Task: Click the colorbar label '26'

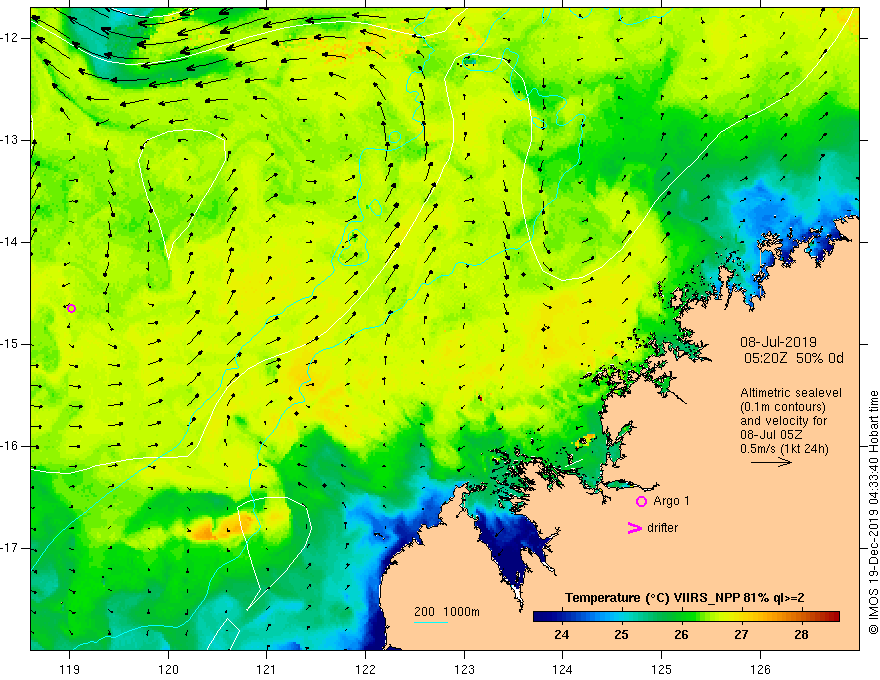Action: [x=681, y=635]
